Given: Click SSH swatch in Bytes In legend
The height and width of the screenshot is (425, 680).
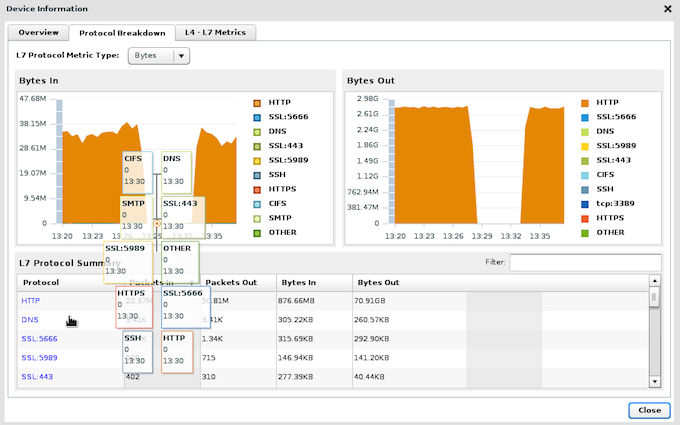Looking at the screenshot, I should pyautogui.click(x=257, y=175).
